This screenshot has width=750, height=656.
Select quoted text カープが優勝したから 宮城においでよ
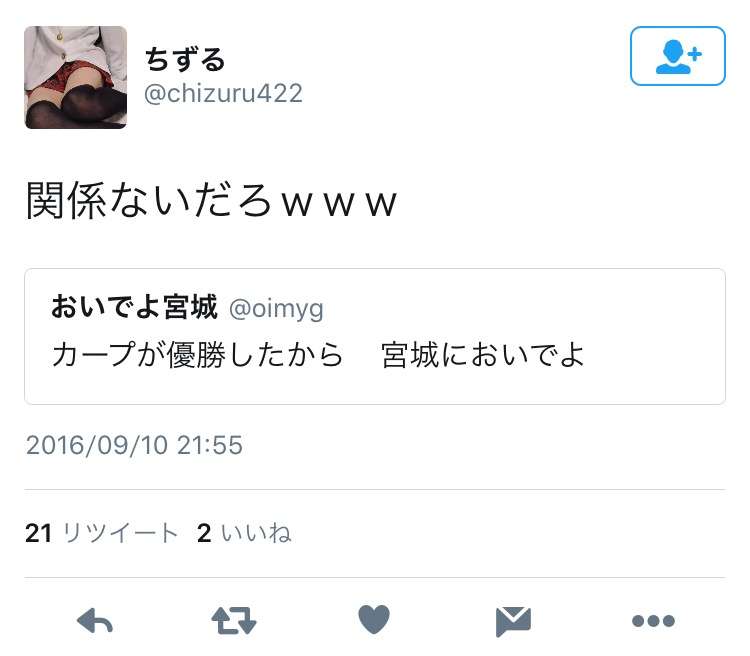click(x=318, y=355)
